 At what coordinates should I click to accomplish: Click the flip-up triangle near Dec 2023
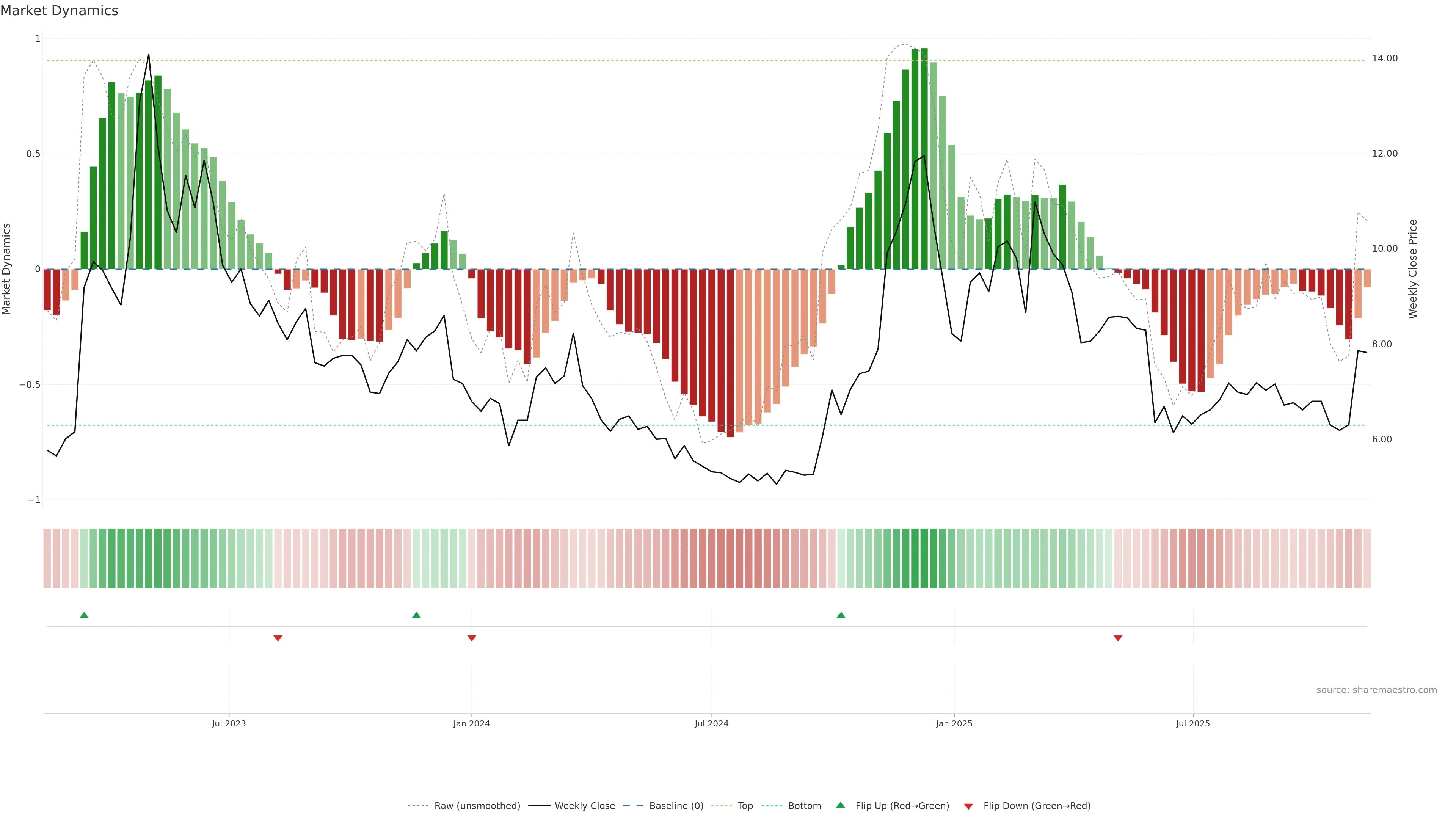click(x=417, y=615)
